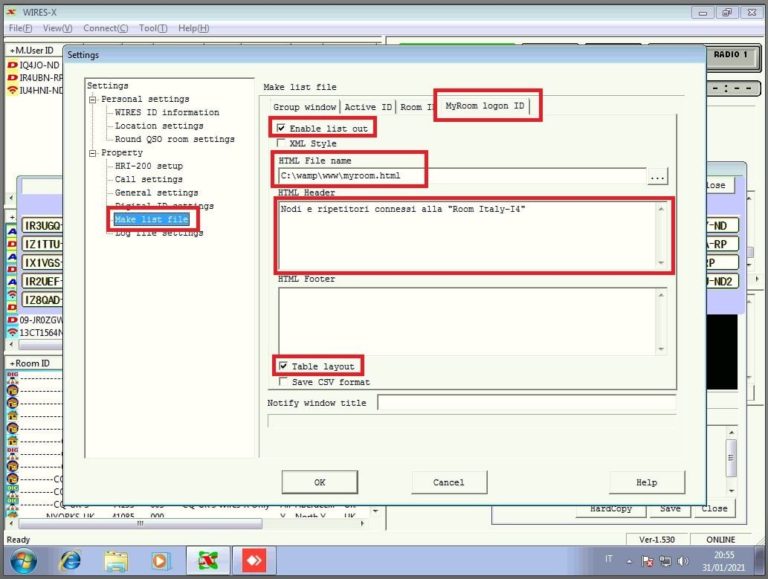Image resolution: width=768 pixels, height=579 pixels.
Task: Launch Internet Explorer from taskbar
Action: tap(70, 561)
